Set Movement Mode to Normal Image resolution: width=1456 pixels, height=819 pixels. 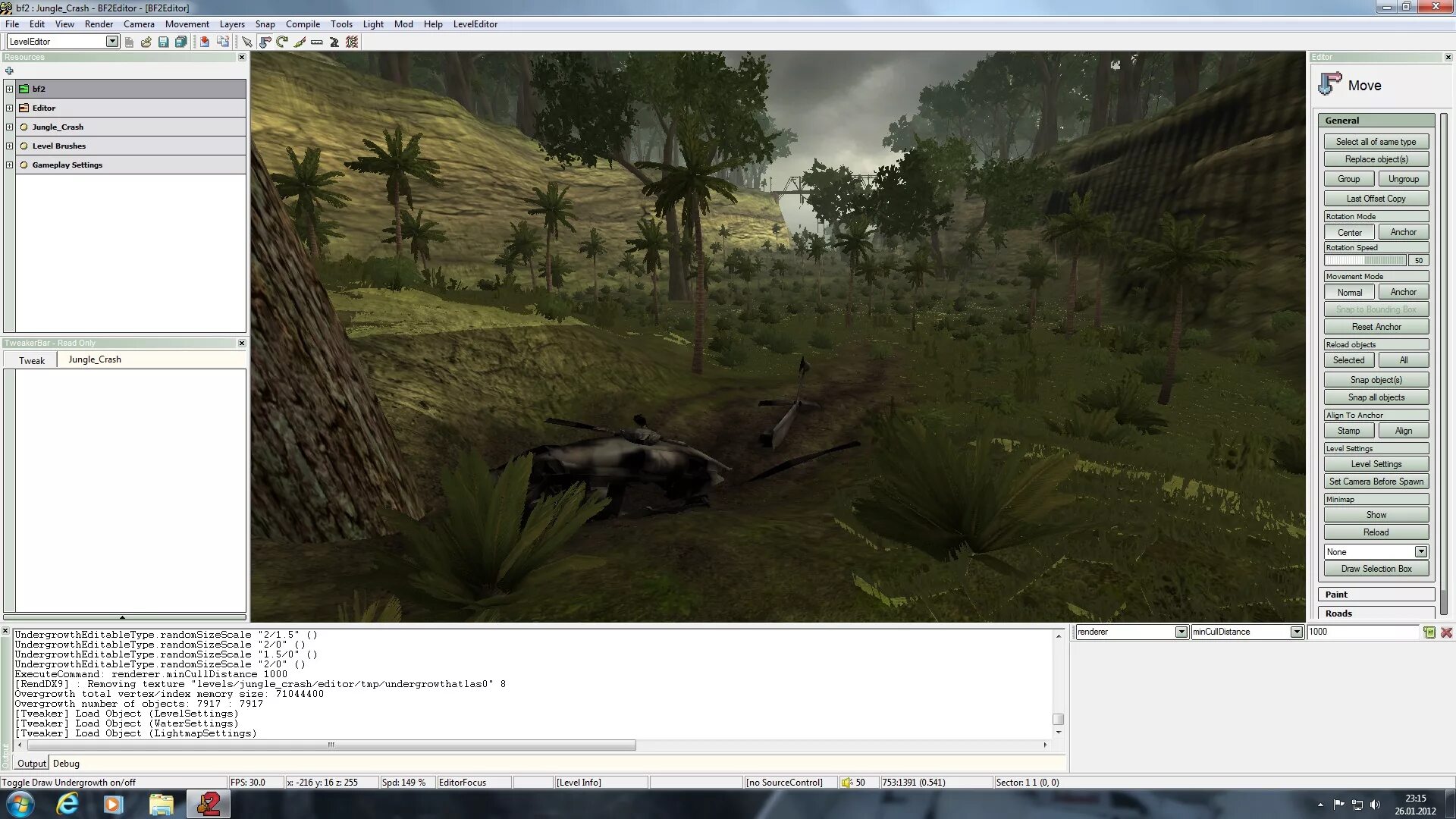click(x=1349, y=292)
